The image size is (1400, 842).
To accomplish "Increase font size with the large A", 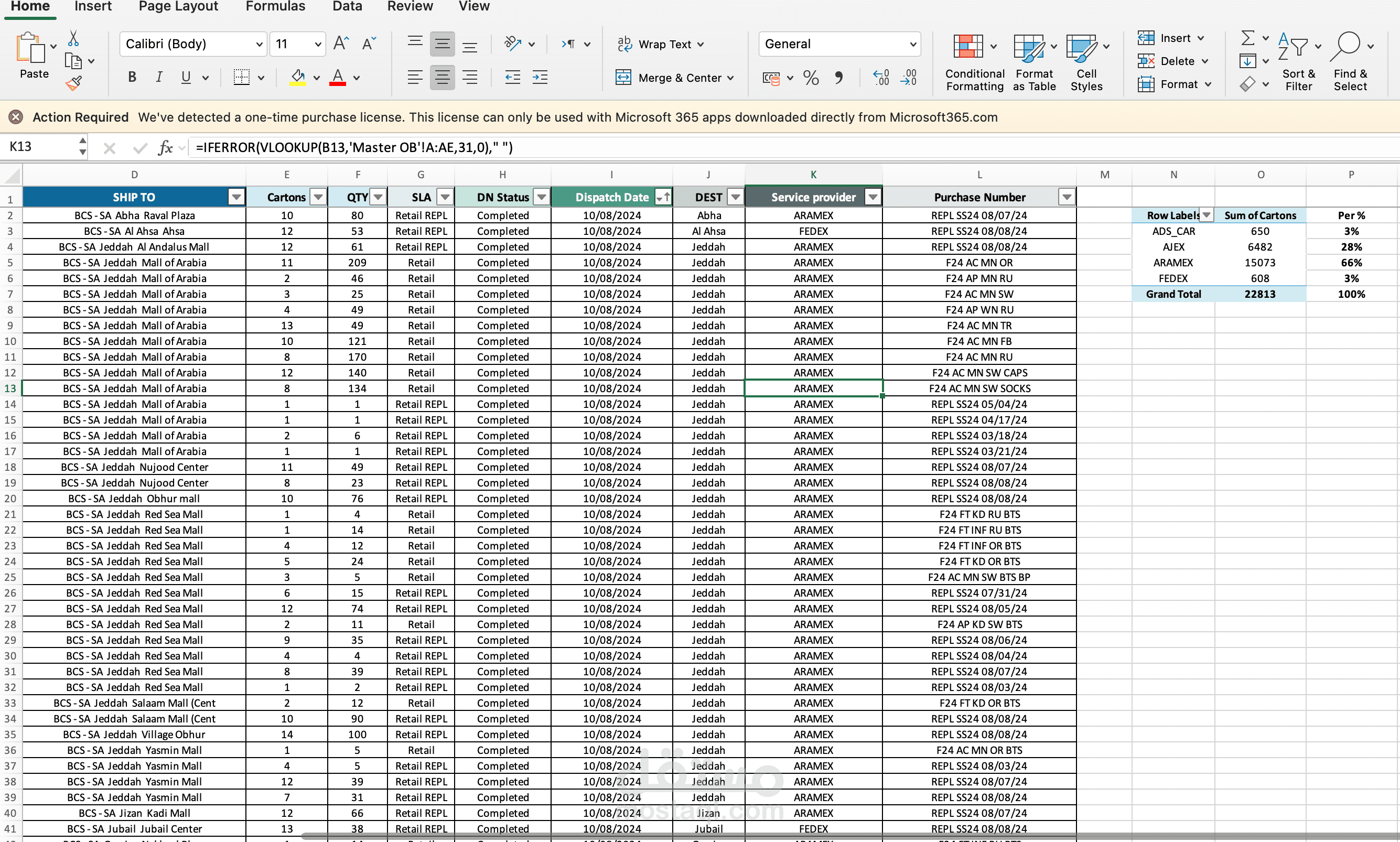I will click(340, 44).
